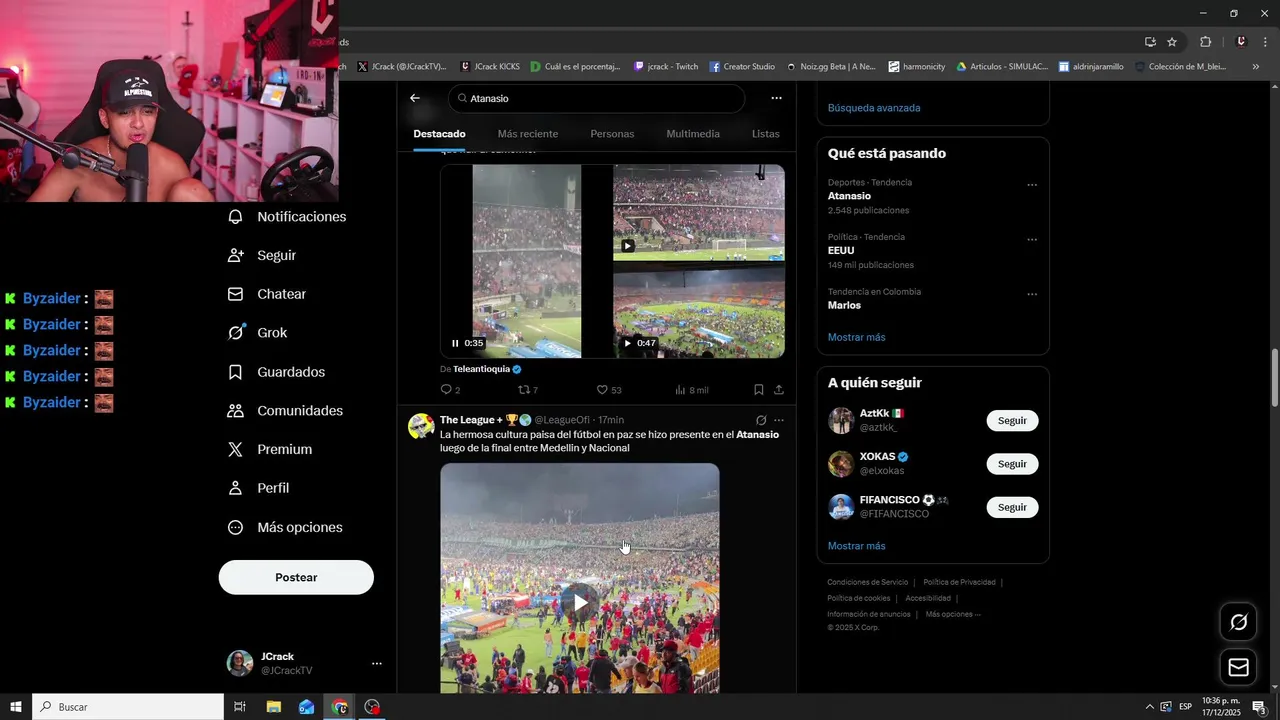Open Premium in the sidebar
This screenshot has height=720, width=1280.
[270, 449]
